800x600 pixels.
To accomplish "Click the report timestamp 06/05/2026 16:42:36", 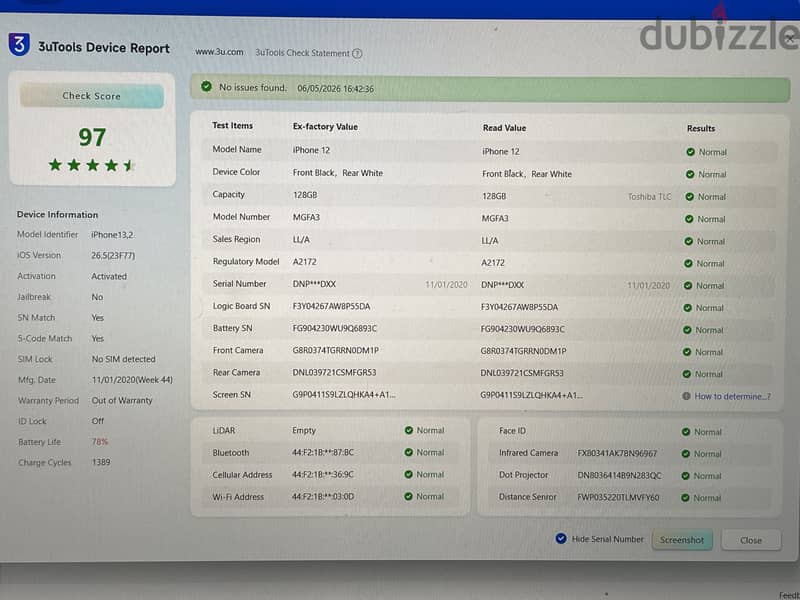I will pos(336,89).
